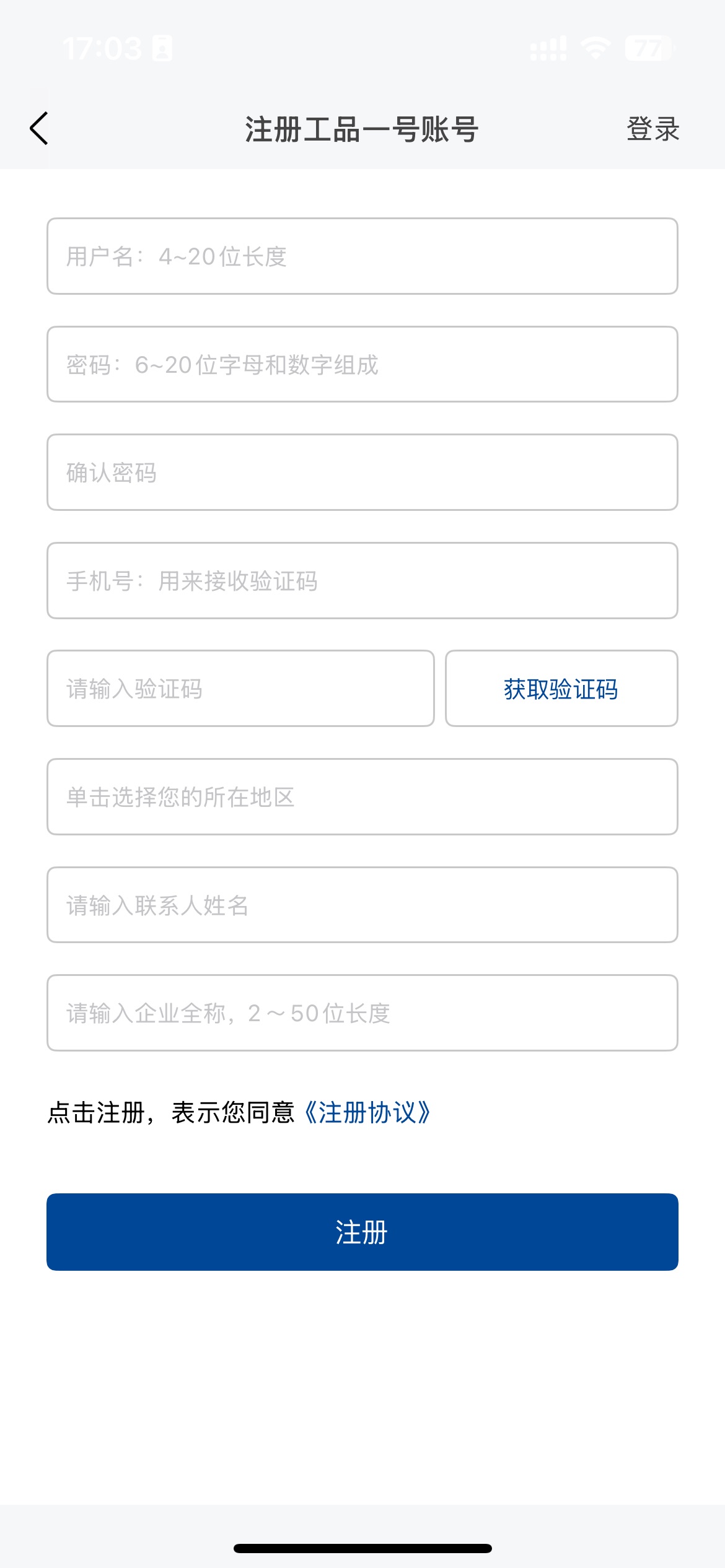Tap the 手机号 phone number field
The height and width of the screenshot is (1568, 725).
click(362, 580)
